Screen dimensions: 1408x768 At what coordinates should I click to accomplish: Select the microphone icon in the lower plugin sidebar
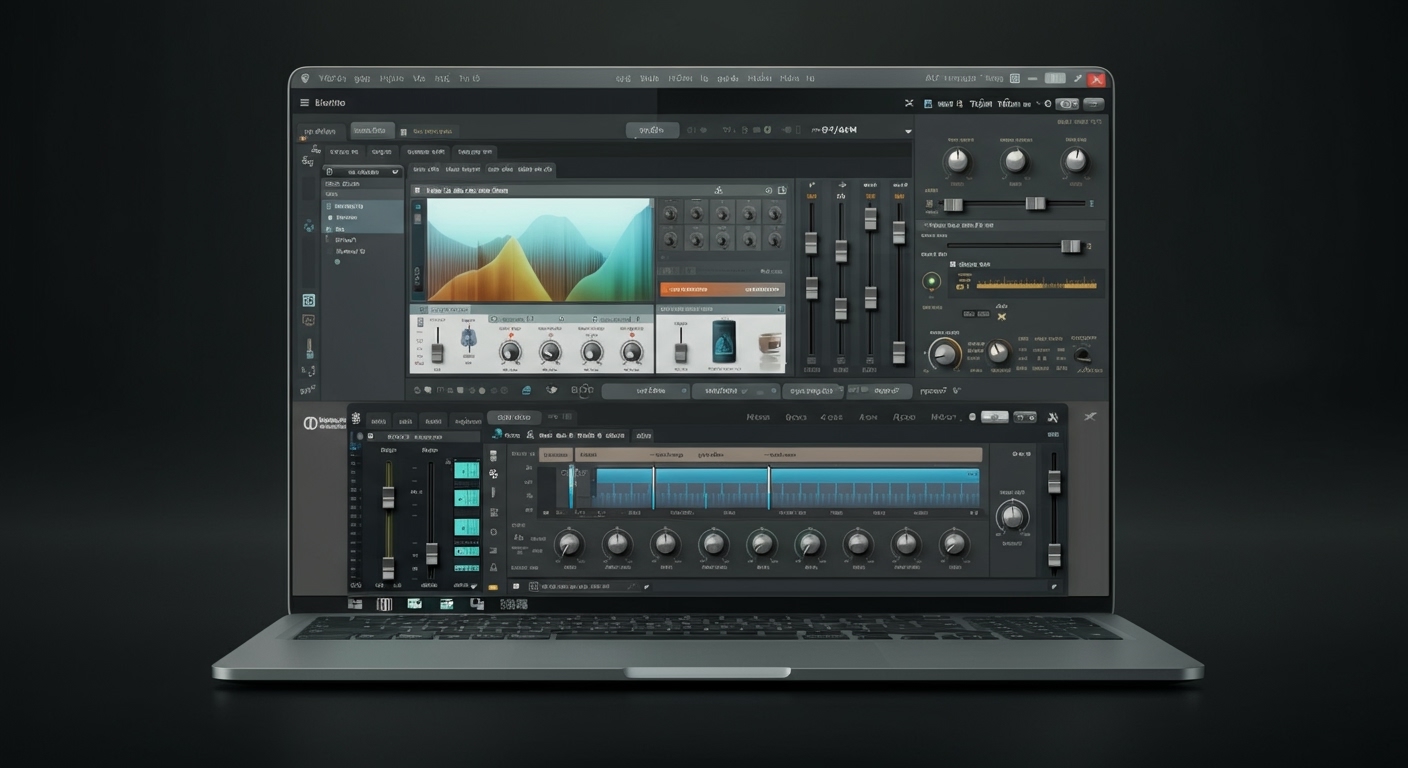coord(493,490)
